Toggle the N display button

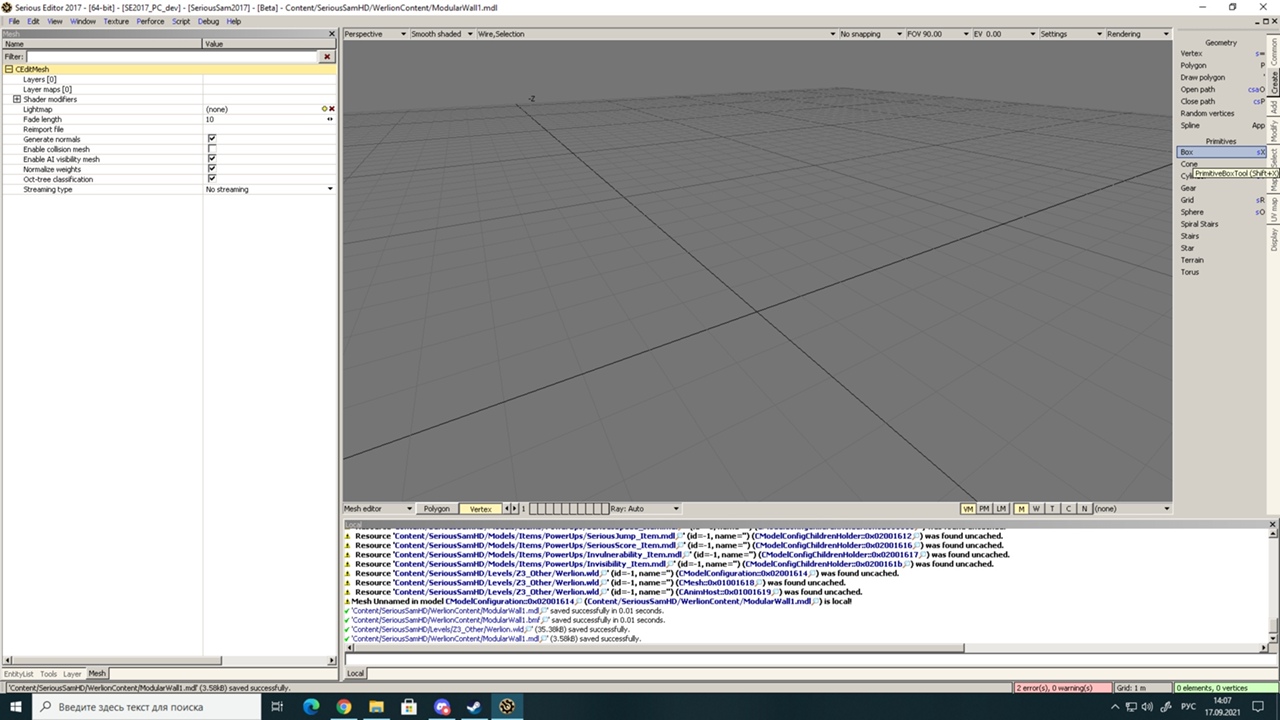1084,509
